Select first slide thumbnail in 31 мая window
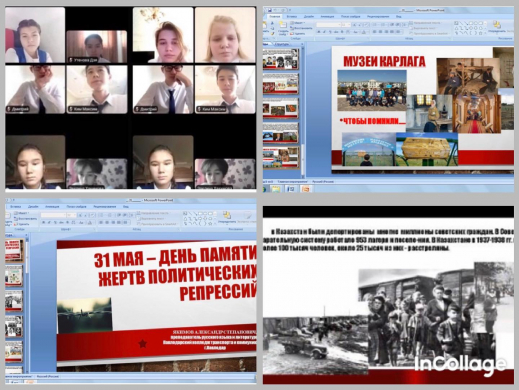Screen dimensions: 519x390 pyautogui.click(x=14, y=250)
